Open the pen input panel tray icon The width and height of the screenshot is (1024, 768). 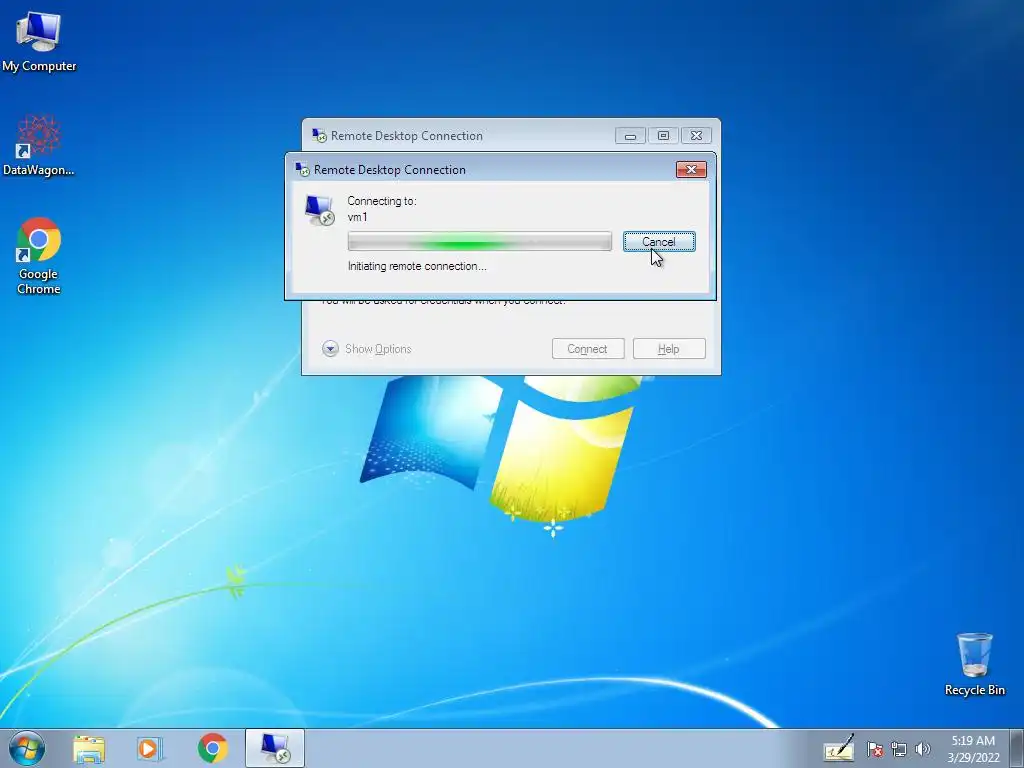tap(839, 749)
